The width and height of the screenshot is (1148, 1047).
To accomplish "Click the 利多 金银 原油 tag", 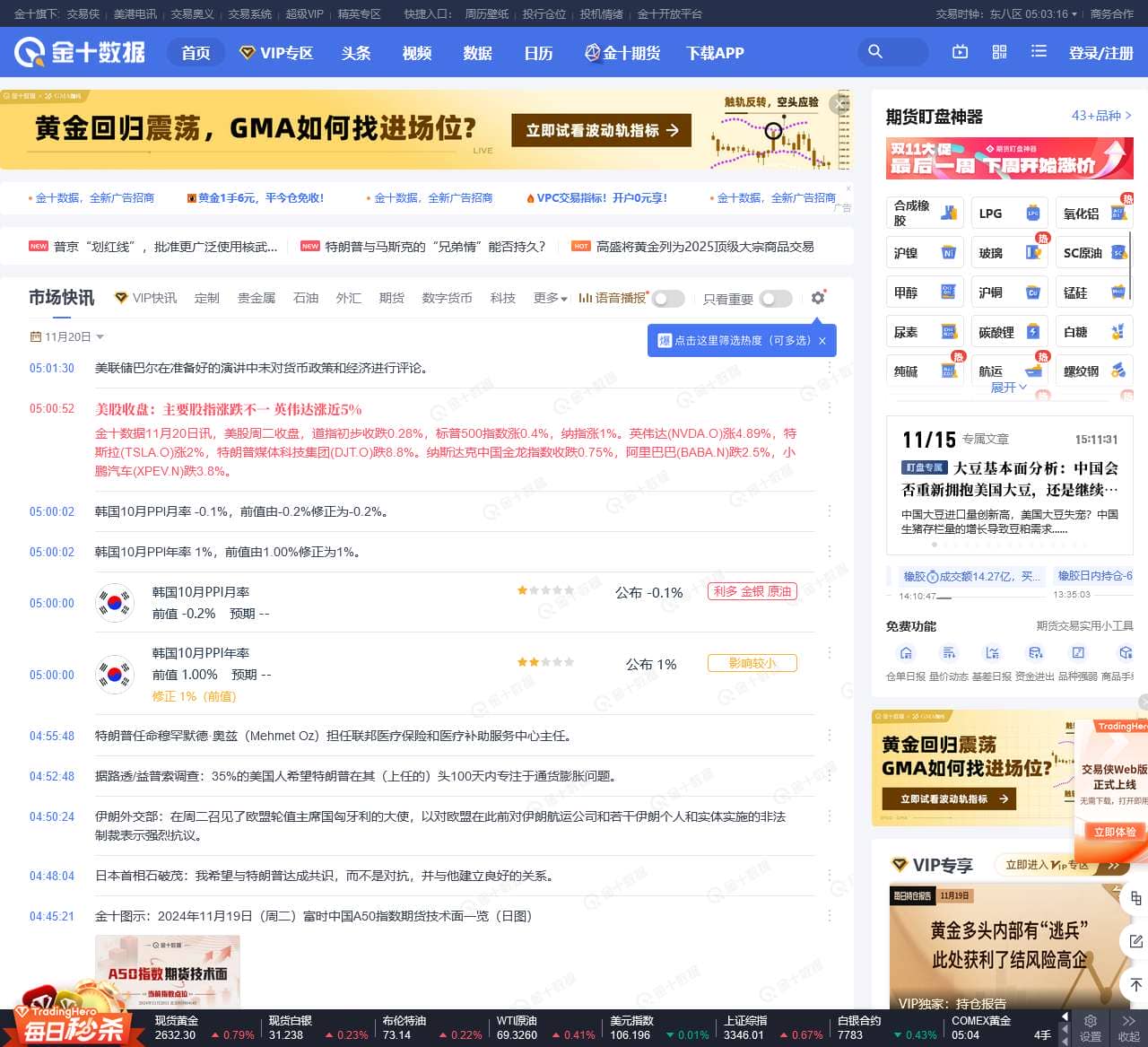I will (752, 591).
